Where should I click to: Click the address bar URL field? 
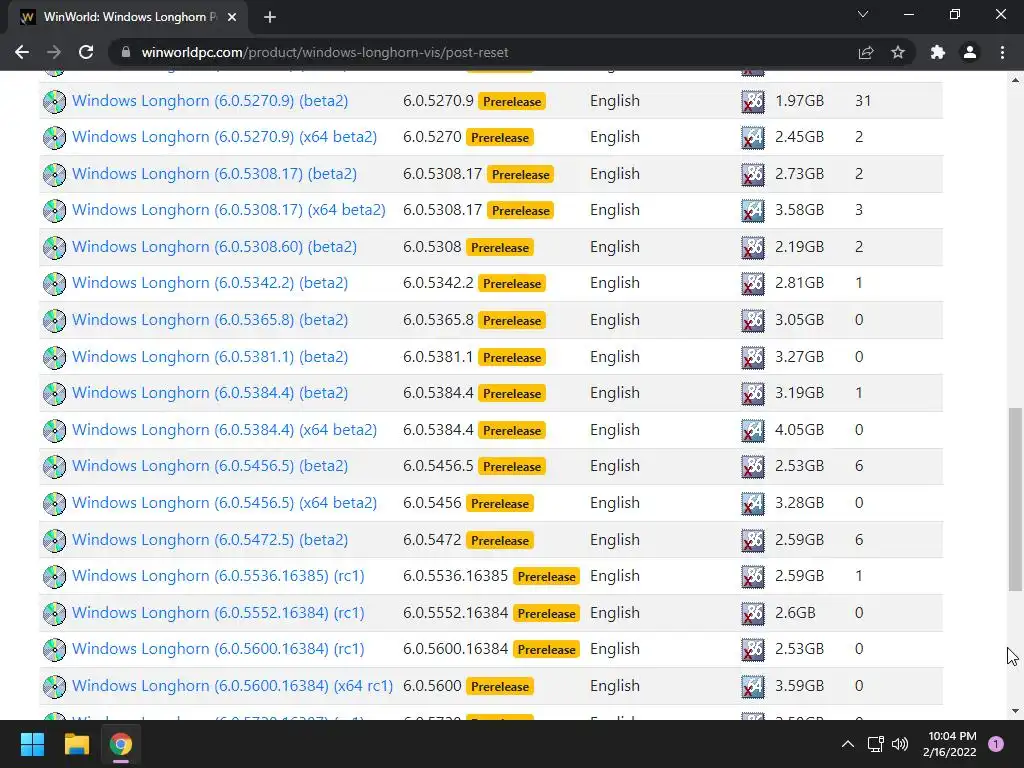pyautogui.click(x=483, y=52)
